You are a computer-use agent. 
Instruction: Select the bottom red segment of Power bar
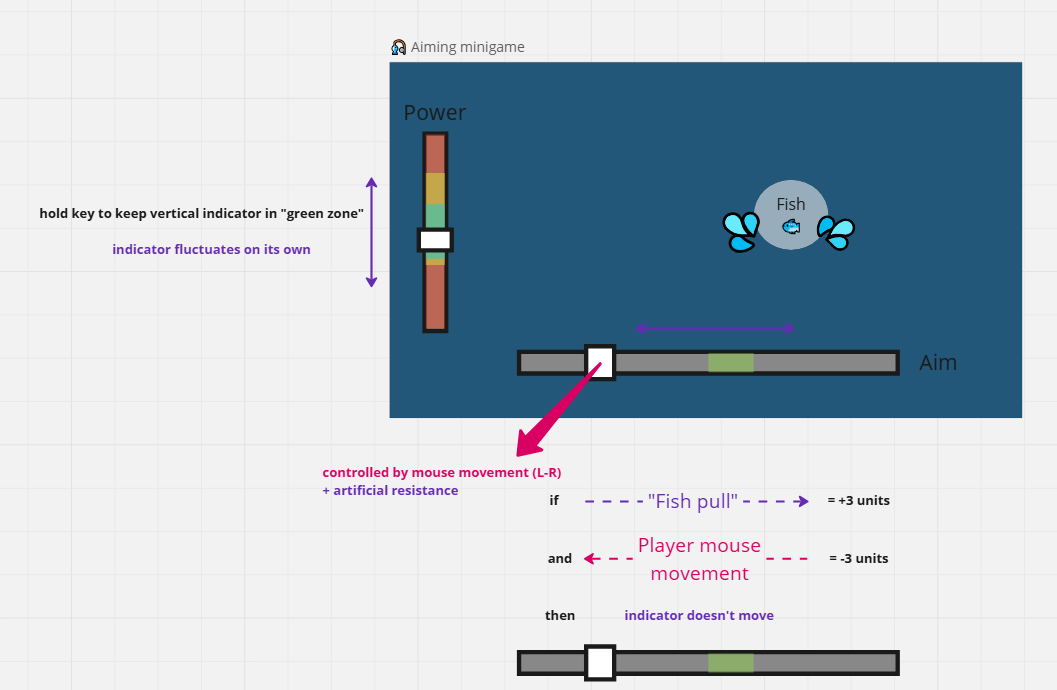pyautogui.click(x=435, y=296)
